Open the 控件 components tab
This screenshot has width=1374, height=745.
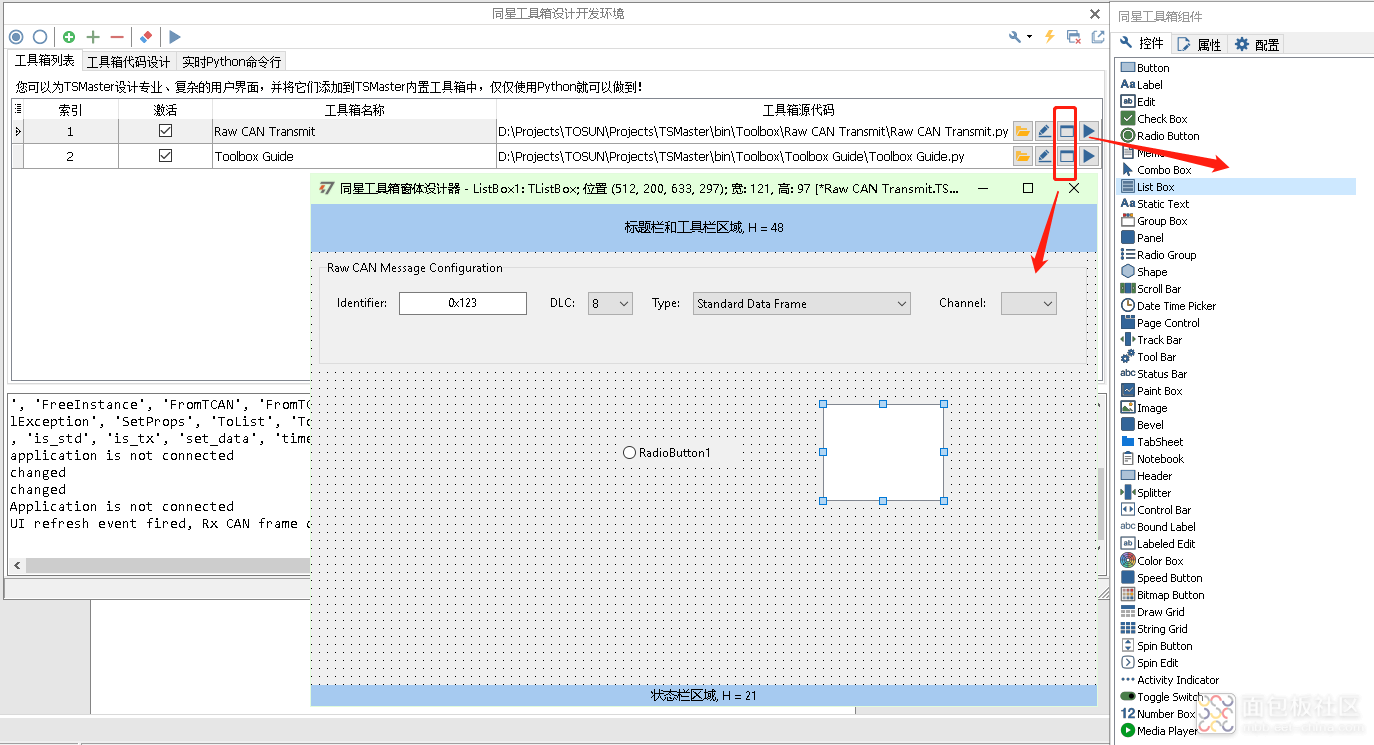(x=1141, y=43)
